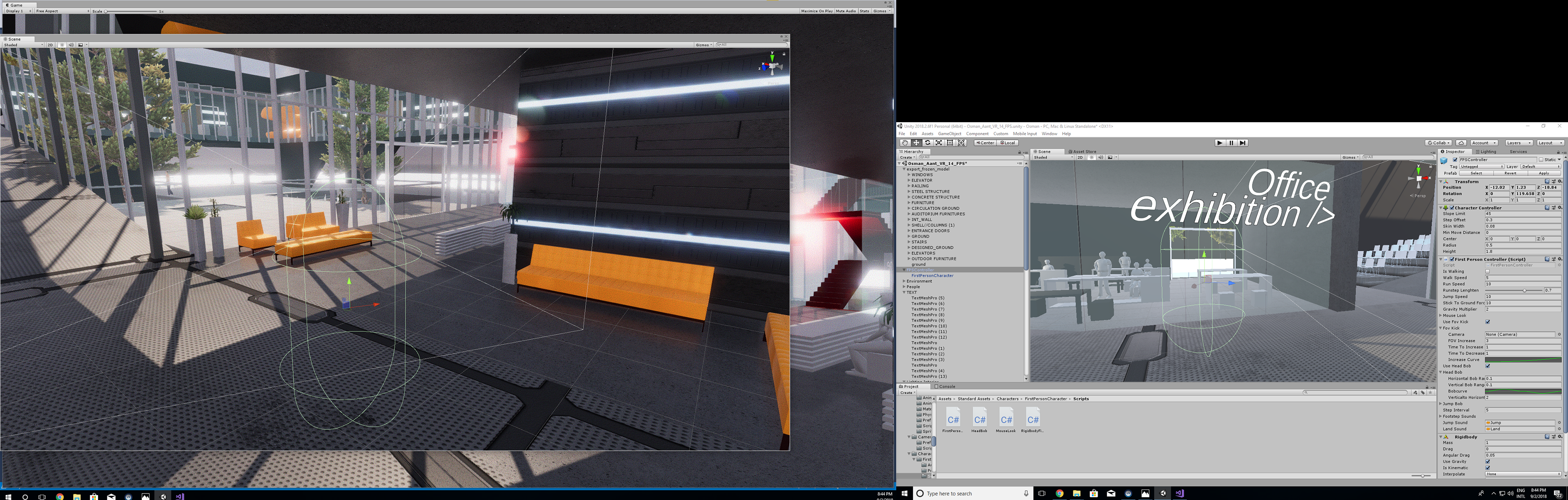The image size is (1568, 500).
Task: Toggle the Static checkbox
Action: coord(1541,160)
